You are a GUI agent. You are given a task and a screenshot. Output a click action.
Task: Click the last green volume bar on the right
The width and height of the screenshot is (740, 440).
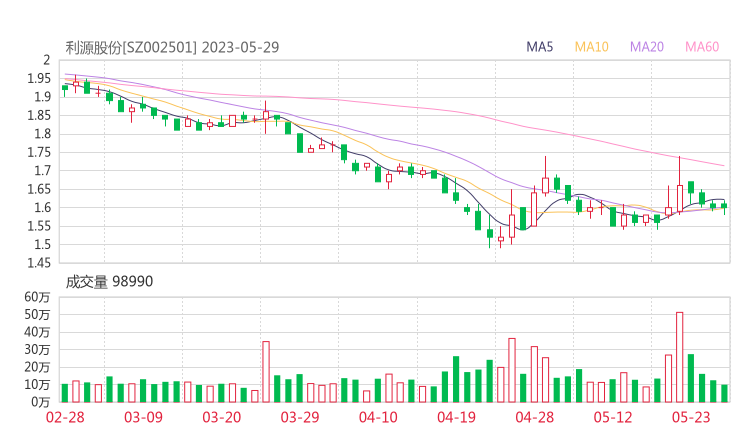point(724,393)
